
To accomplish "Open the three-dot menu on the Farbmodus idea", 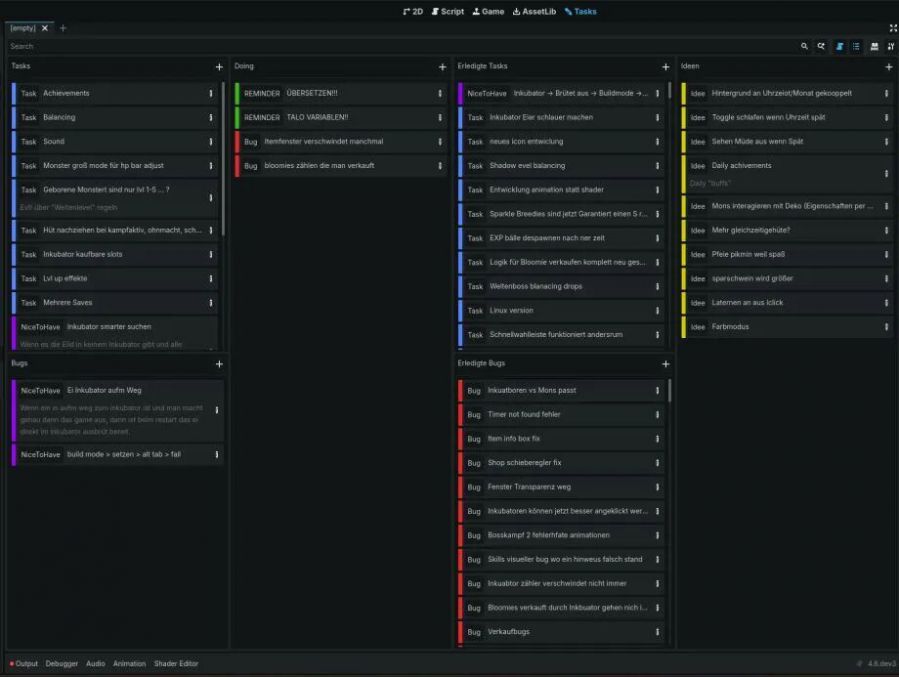I will (886, 327).
